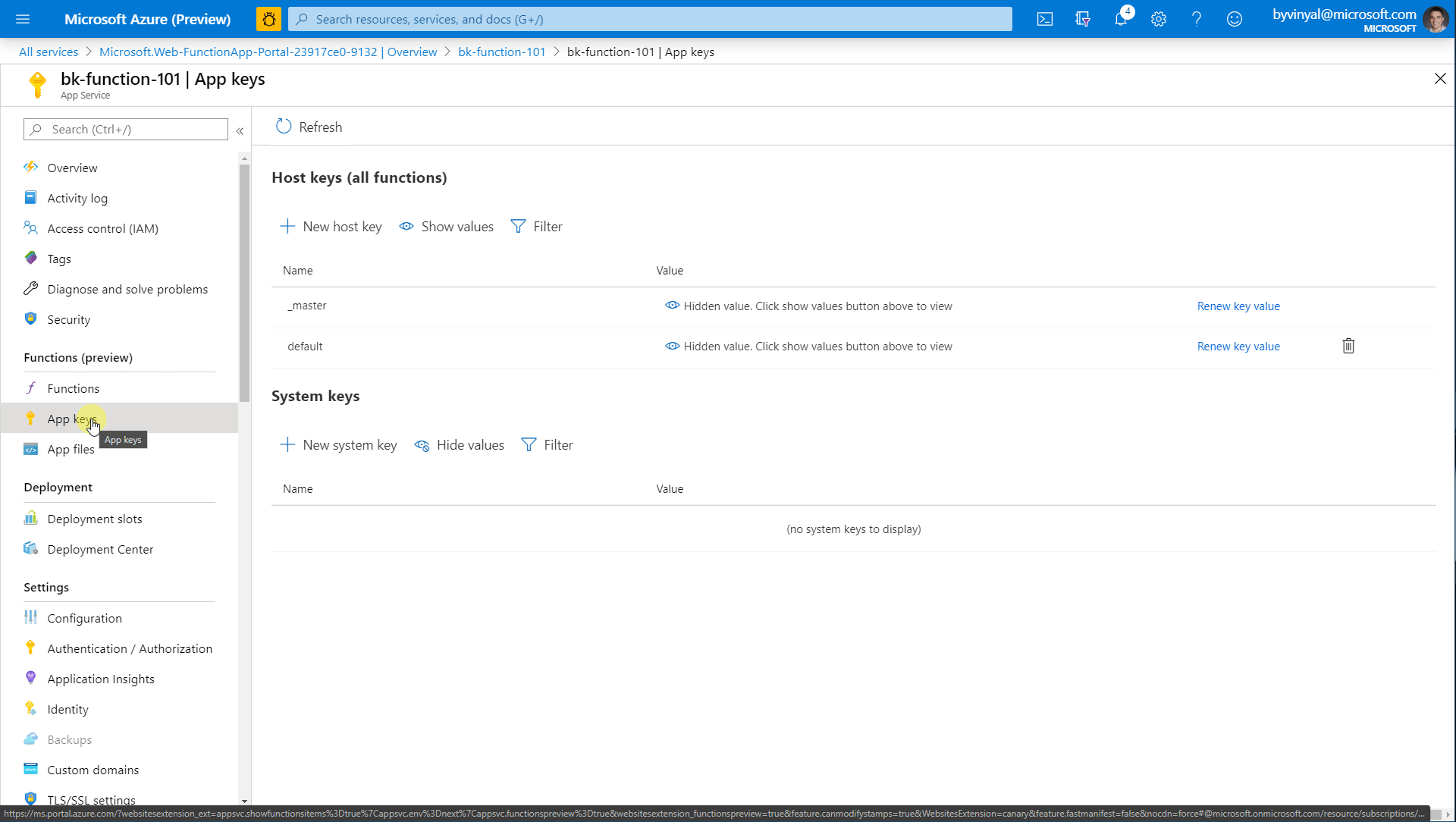Click the bk-function-101 breadcrumb link
Image resolution: width=1456 pixels, height=822 pixels.
tap(501, 52)
